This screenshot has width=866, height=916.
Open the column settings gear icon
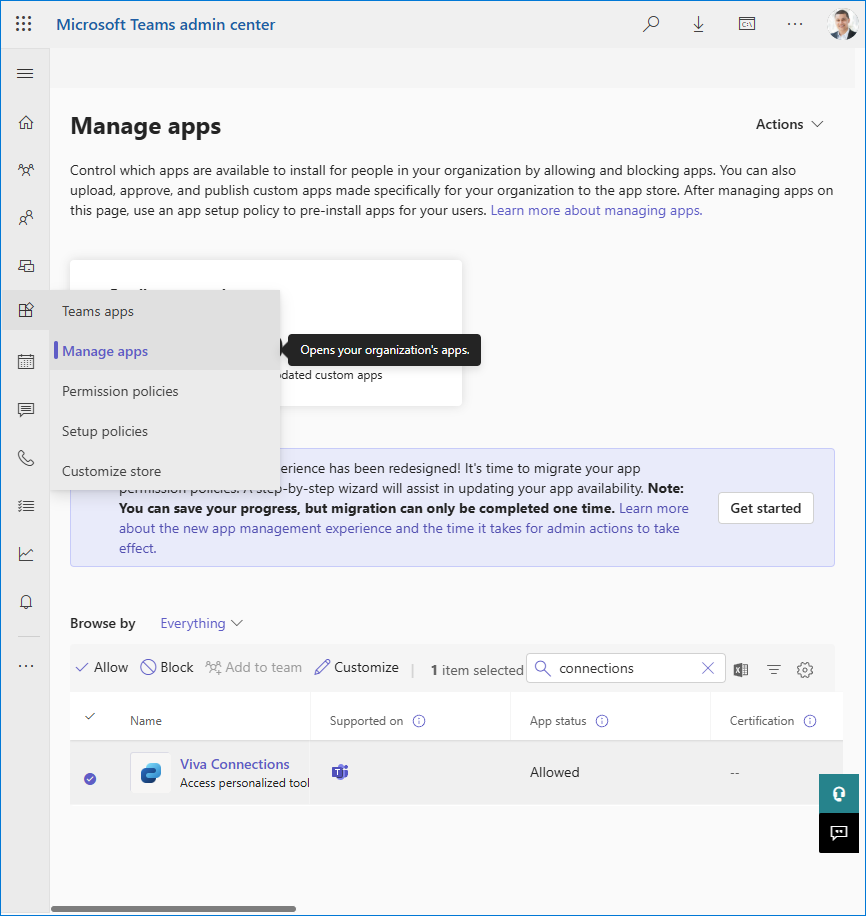pyautogui.click(x=805, y=669)
